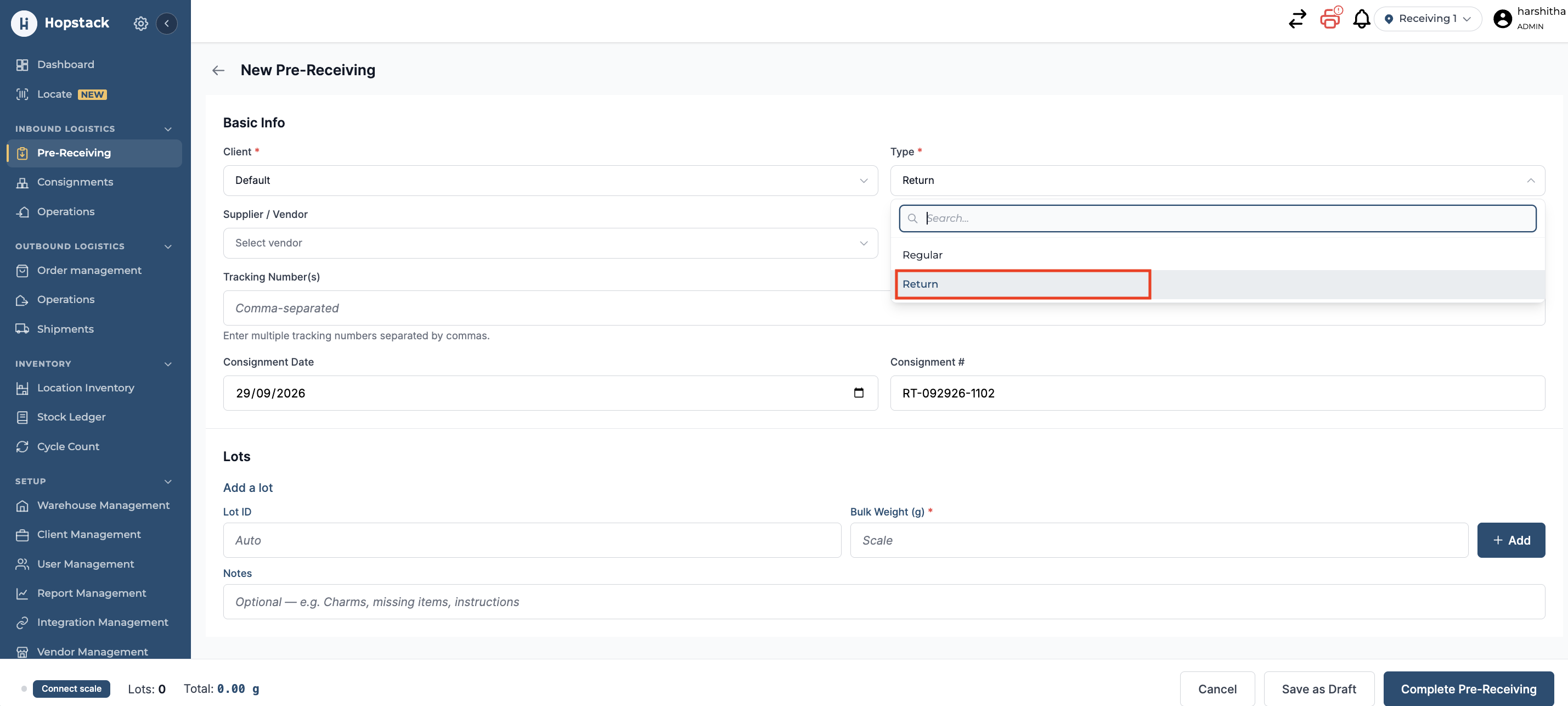Screen dimensions: 1568x706
Task: Close the Type dropdown showing Return
Action: [x=1217, y=180]
